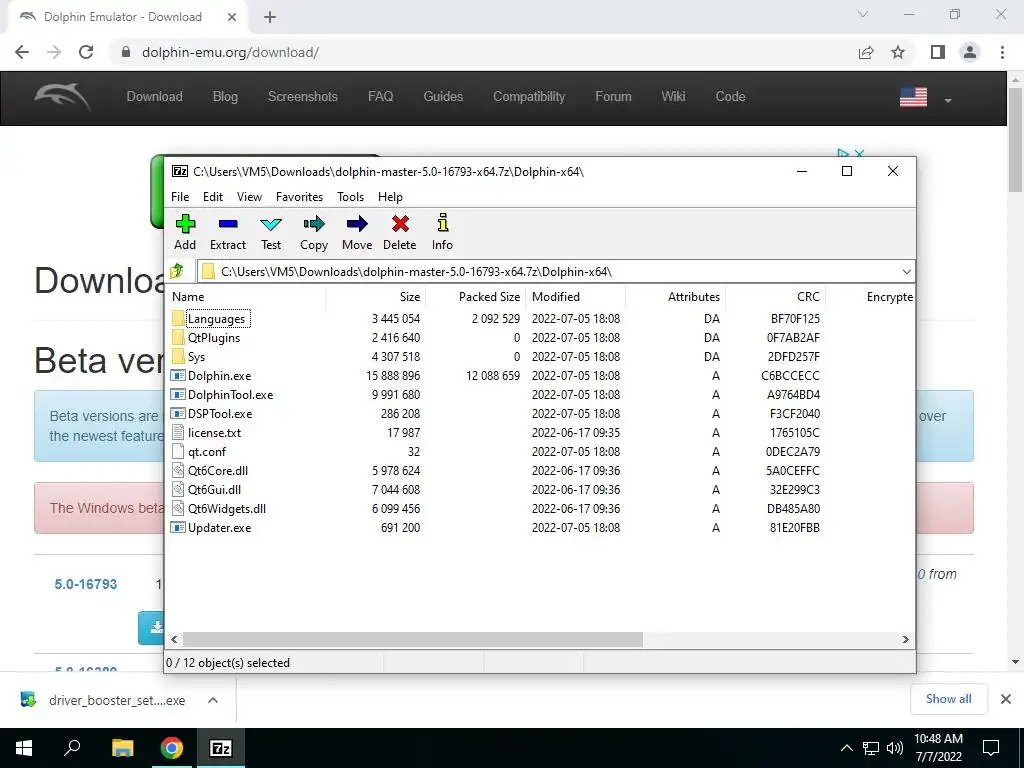Screen dimensions: 1024x768
Task: Select the Languages folder
Action: point(216,319)
